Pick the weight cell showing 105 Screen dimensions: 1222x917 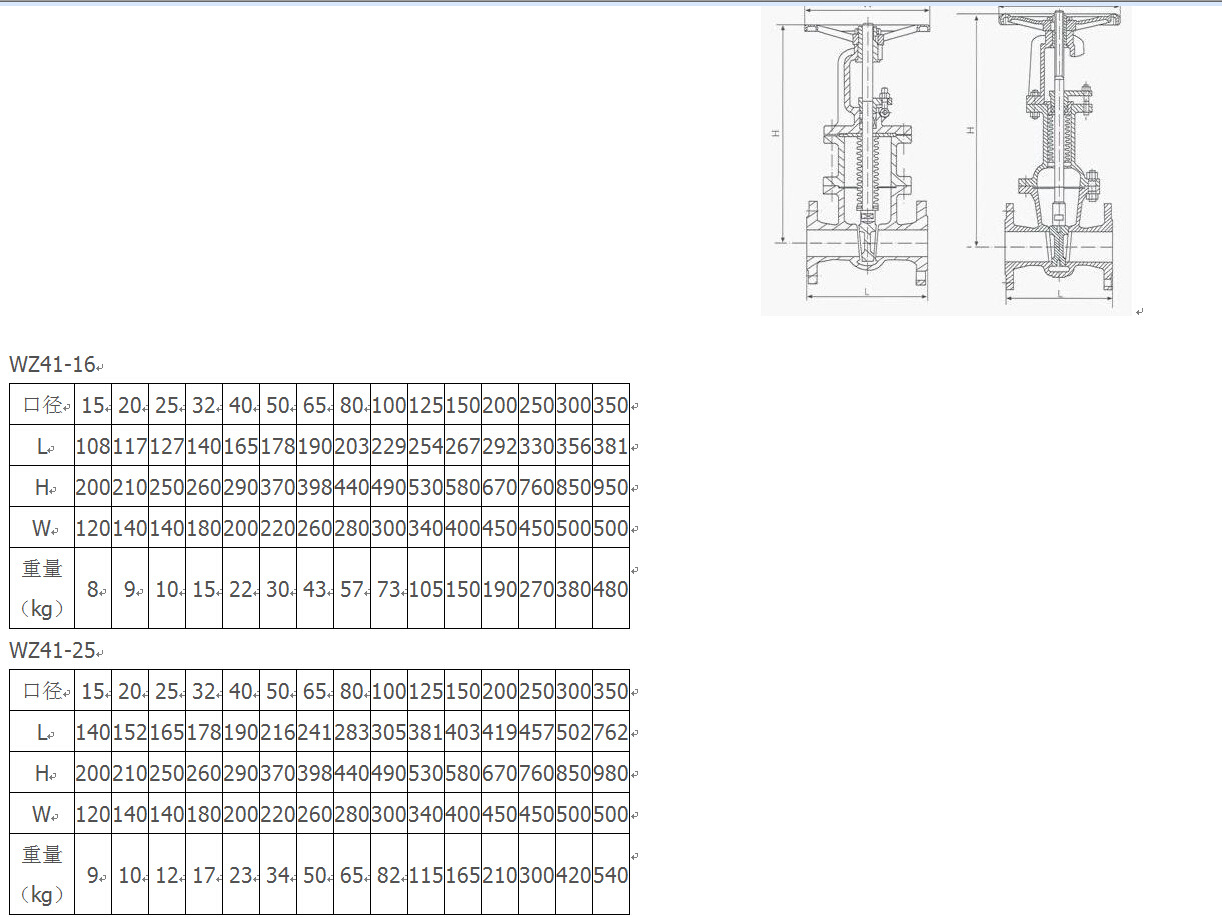pos(426,588)
